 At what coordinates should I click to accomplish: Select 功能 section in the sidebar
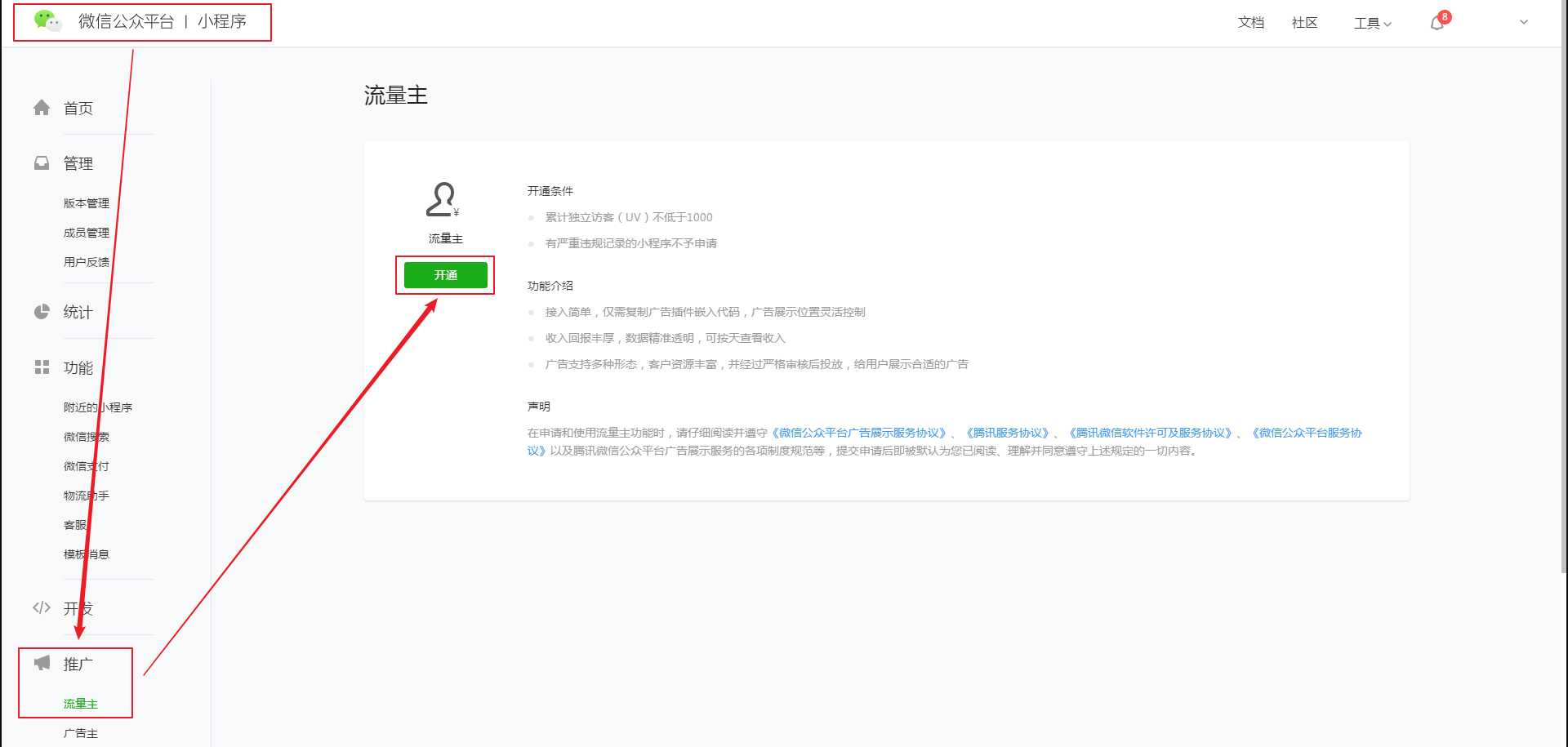[78, 367]
